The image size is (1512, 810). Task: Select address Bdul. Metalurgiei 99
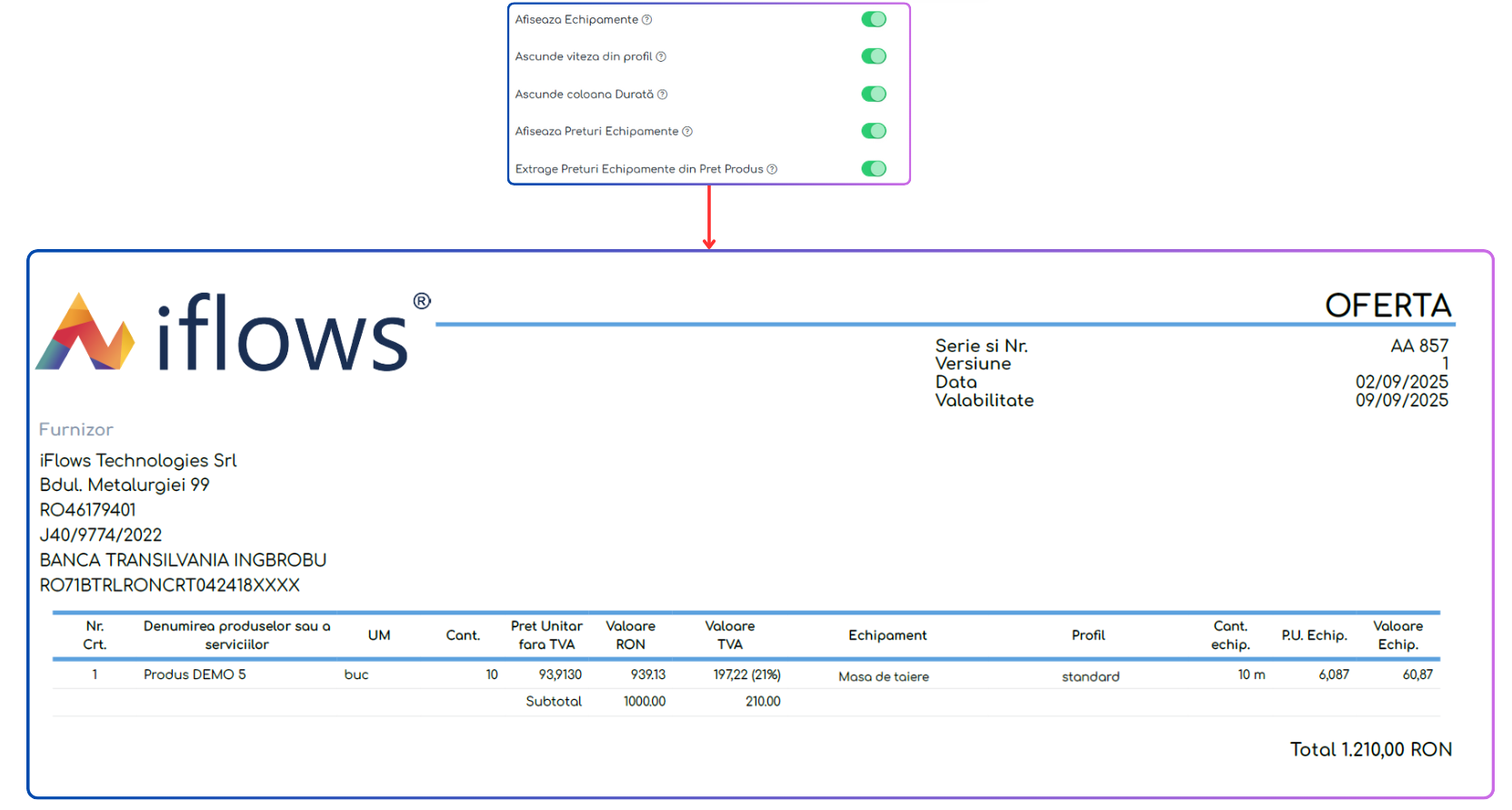click(x=125, y=485)
